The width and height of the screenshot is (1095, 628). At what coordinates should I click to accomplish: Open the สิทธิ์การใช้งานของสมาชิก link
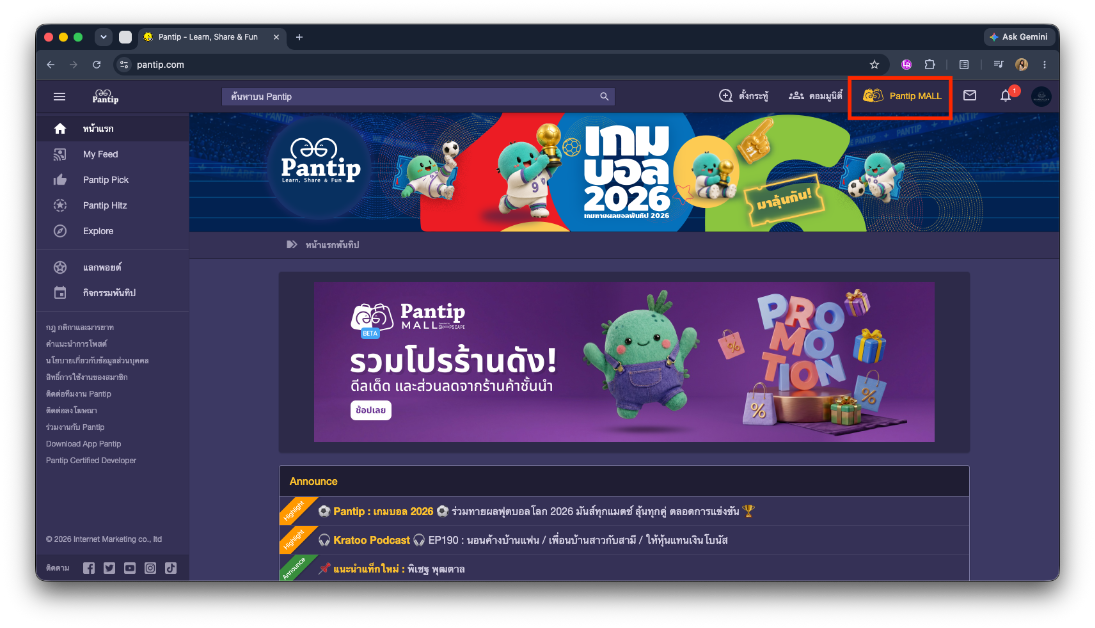coord(87,377)
